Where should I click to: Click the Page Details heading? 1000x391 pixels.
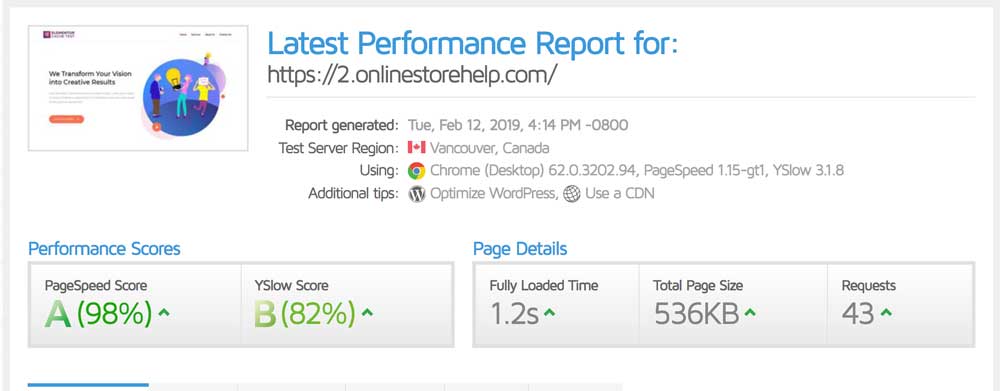click(520, 248)
